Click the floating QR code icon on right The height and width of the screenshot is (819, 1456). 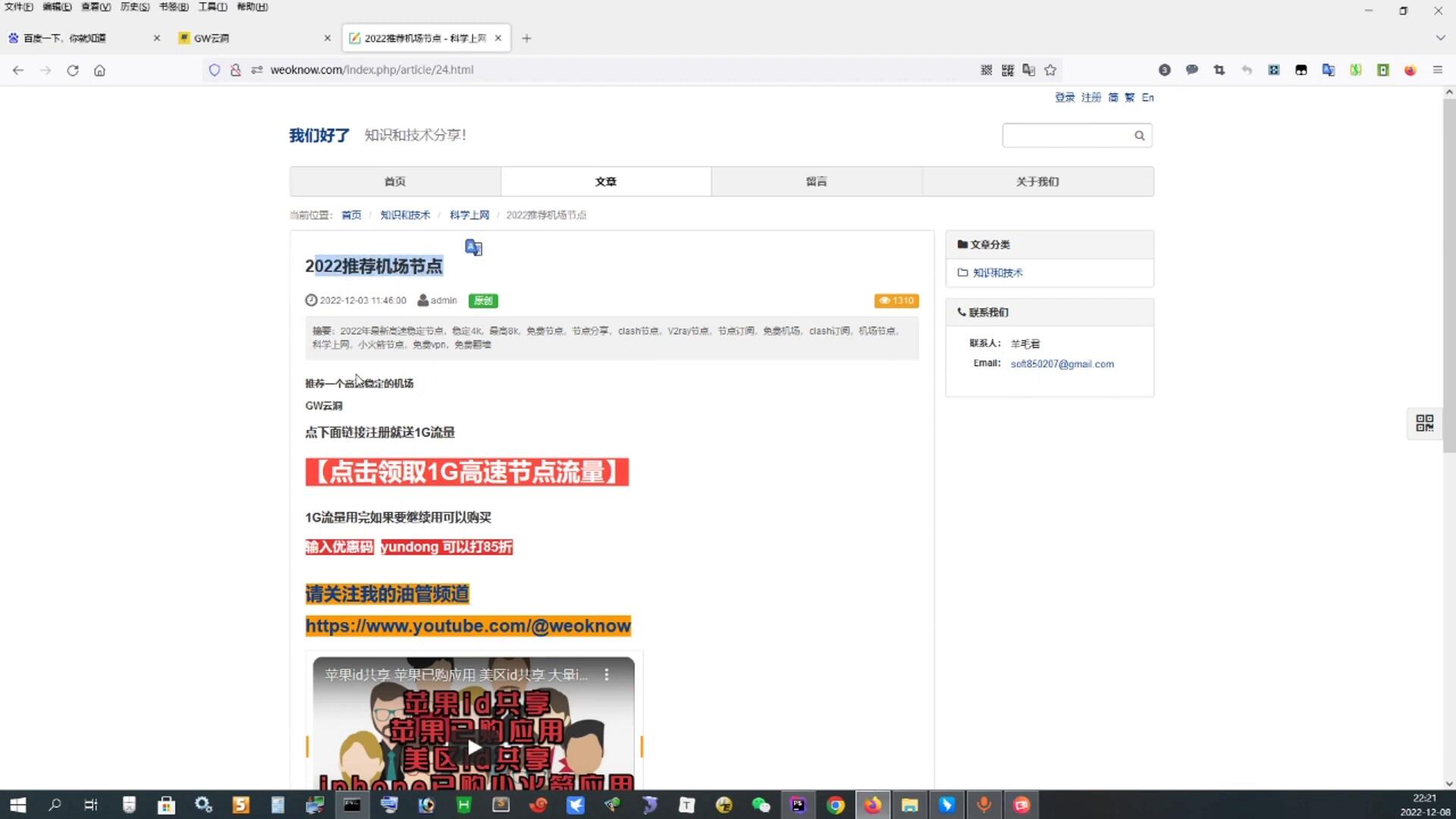1424,422
